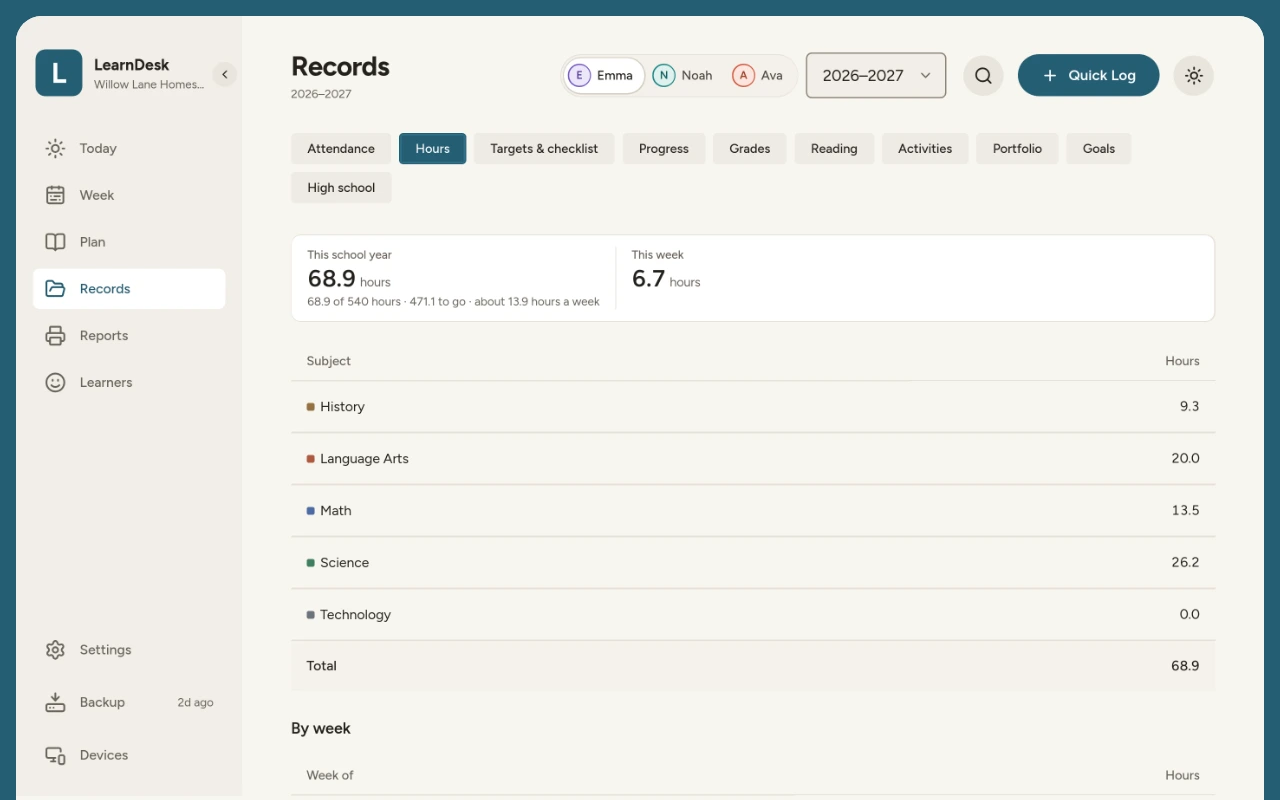Open the Attendance tab
Image resolution: width=1280 pixels, height=800 pixels.
tap(341, 149)
